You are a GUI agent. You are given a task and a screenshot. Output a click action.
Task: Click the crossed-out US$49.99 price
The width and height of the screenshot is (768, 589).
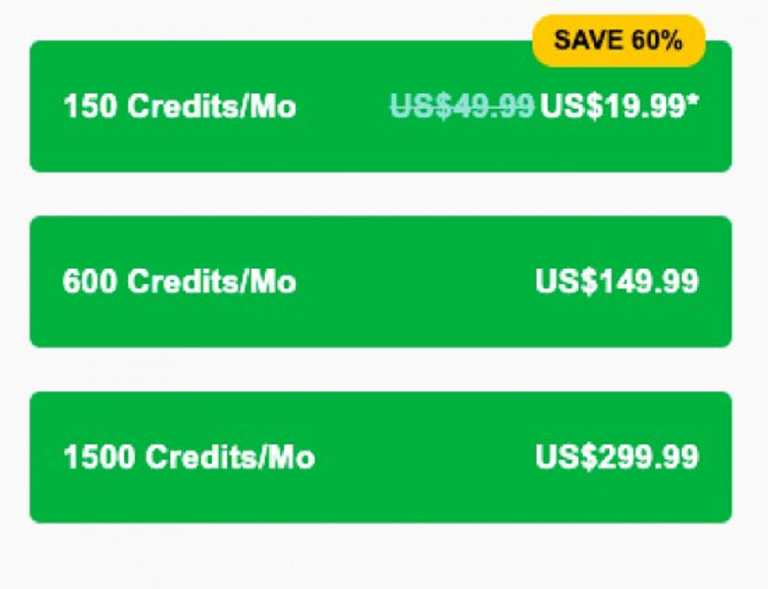coord(461,106)
